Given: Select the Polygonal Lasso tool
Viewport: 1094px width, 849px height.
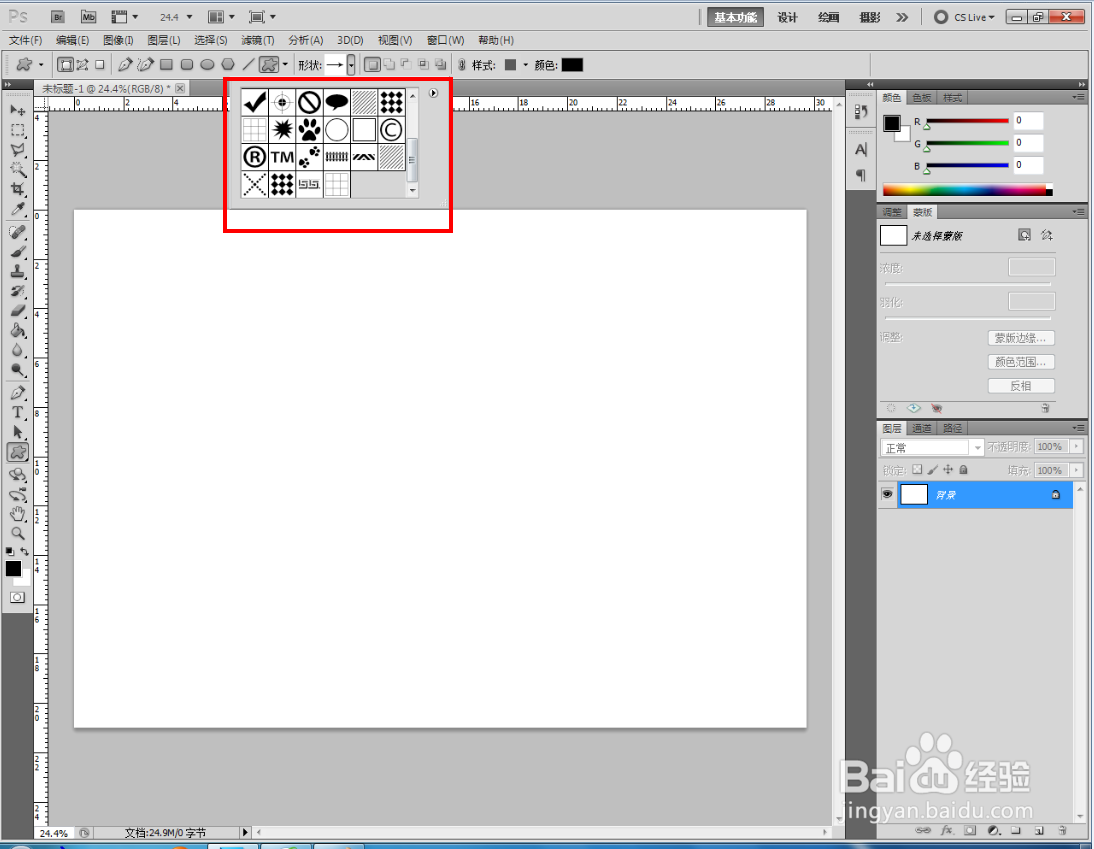Looking at the screenshot, I should (x=17, y=149).
